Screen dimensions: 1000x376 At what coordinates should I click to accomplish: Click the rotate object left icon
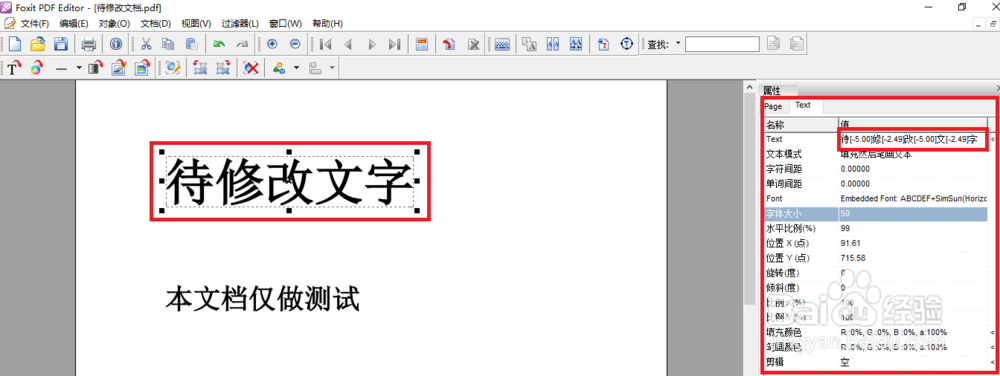(x=200, y=68)
